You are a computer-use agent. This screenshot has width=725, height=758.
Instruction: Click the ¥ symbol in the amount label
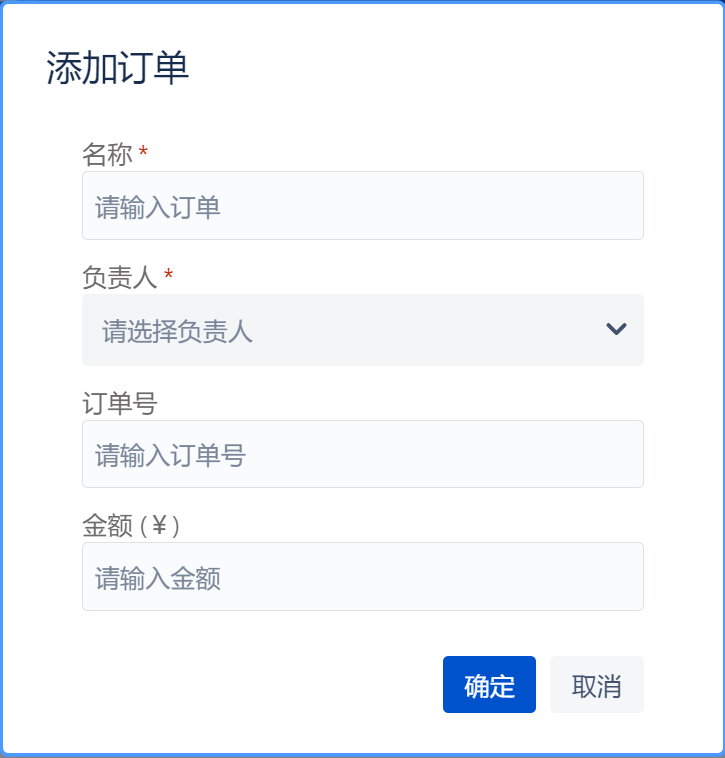159,525
